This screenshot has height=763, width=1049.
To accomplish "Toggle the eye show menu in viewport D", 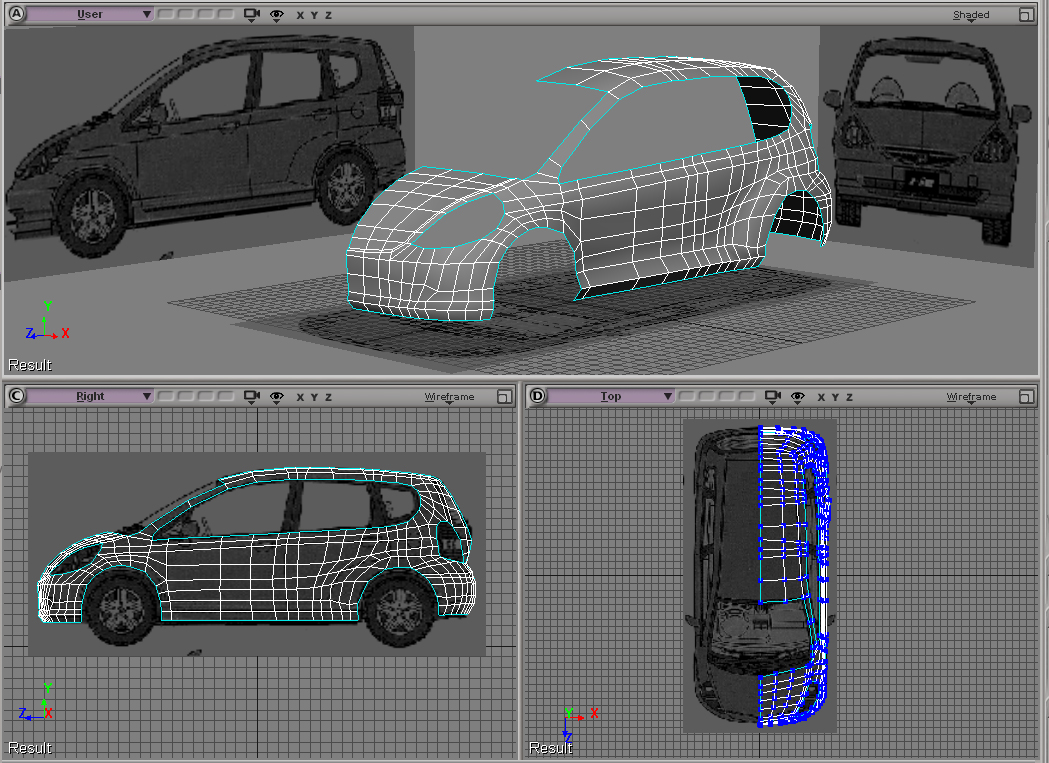I will click(797, 397).
